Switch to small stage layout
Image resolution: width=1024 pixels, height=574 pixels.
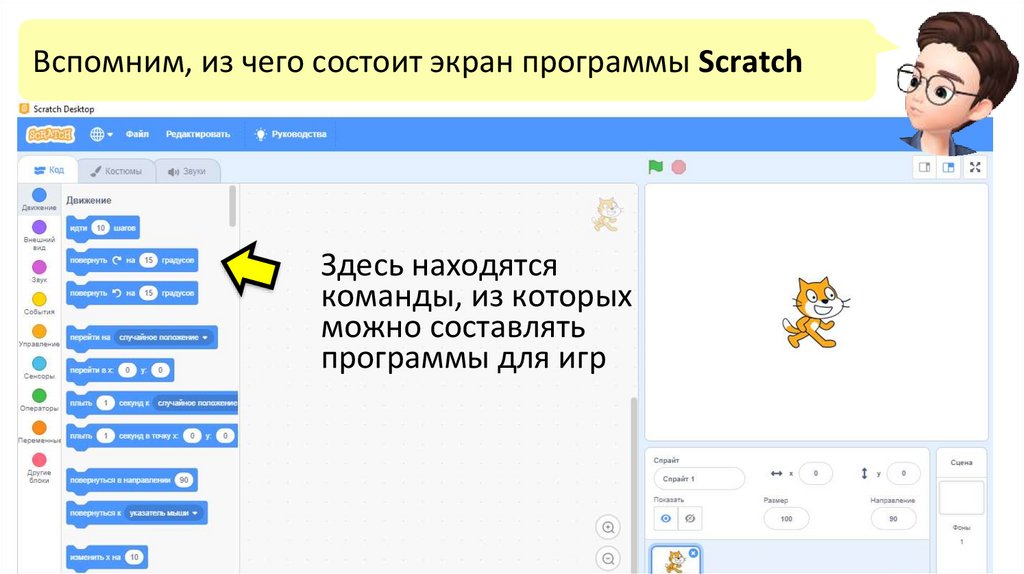point(925,168)
